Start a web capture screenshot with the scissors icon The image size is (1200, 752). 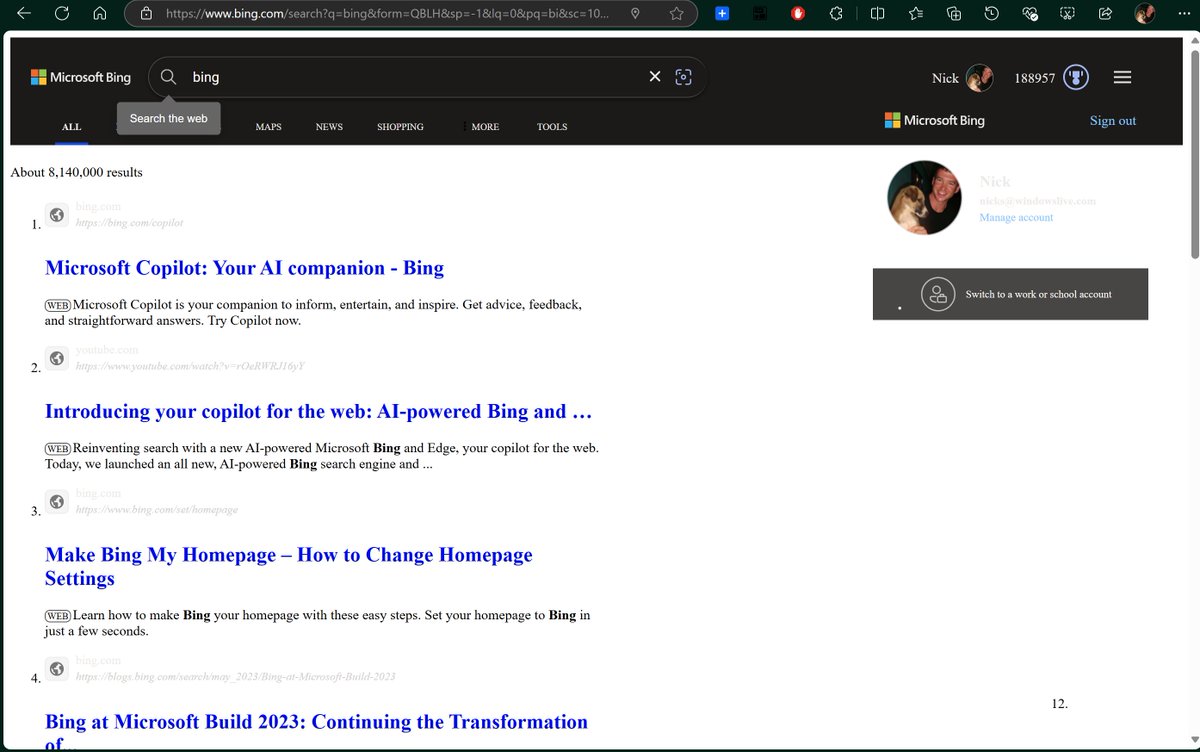[1067, 14]
